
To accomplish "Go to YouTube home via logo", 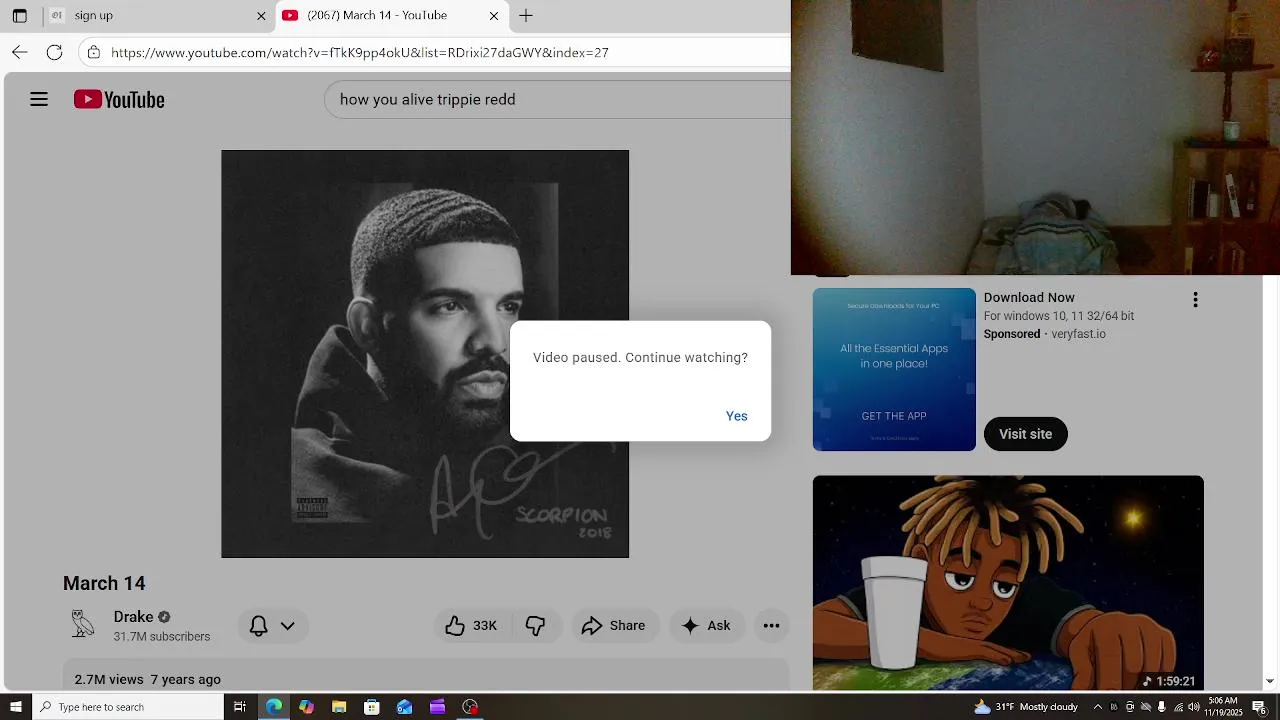I will (119, 99).
